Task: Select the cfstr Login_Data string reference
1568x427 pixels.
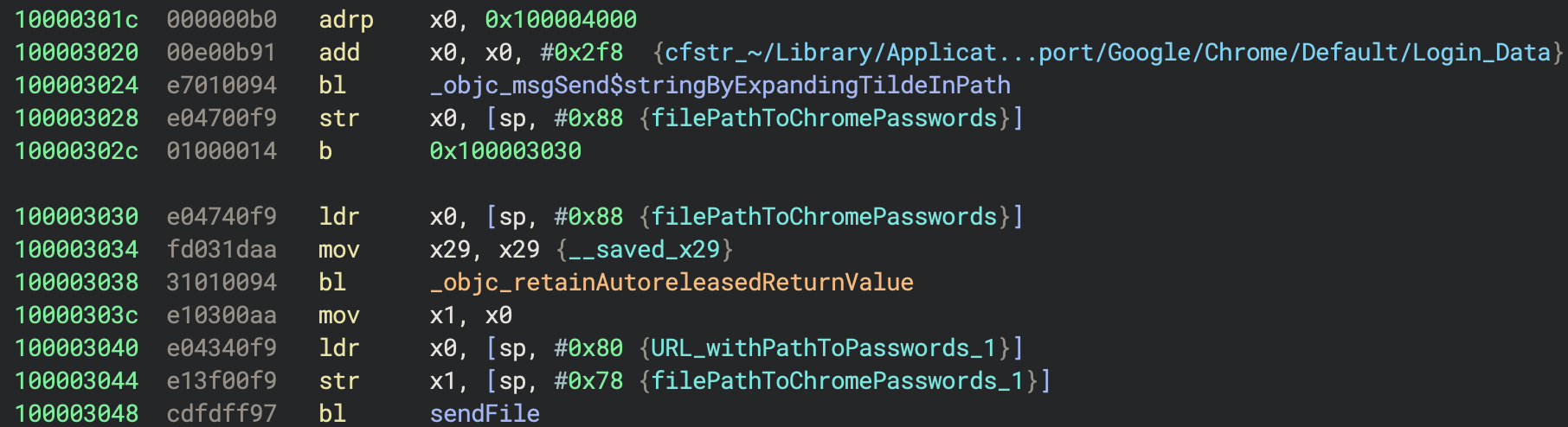Action: (1108, 53)
